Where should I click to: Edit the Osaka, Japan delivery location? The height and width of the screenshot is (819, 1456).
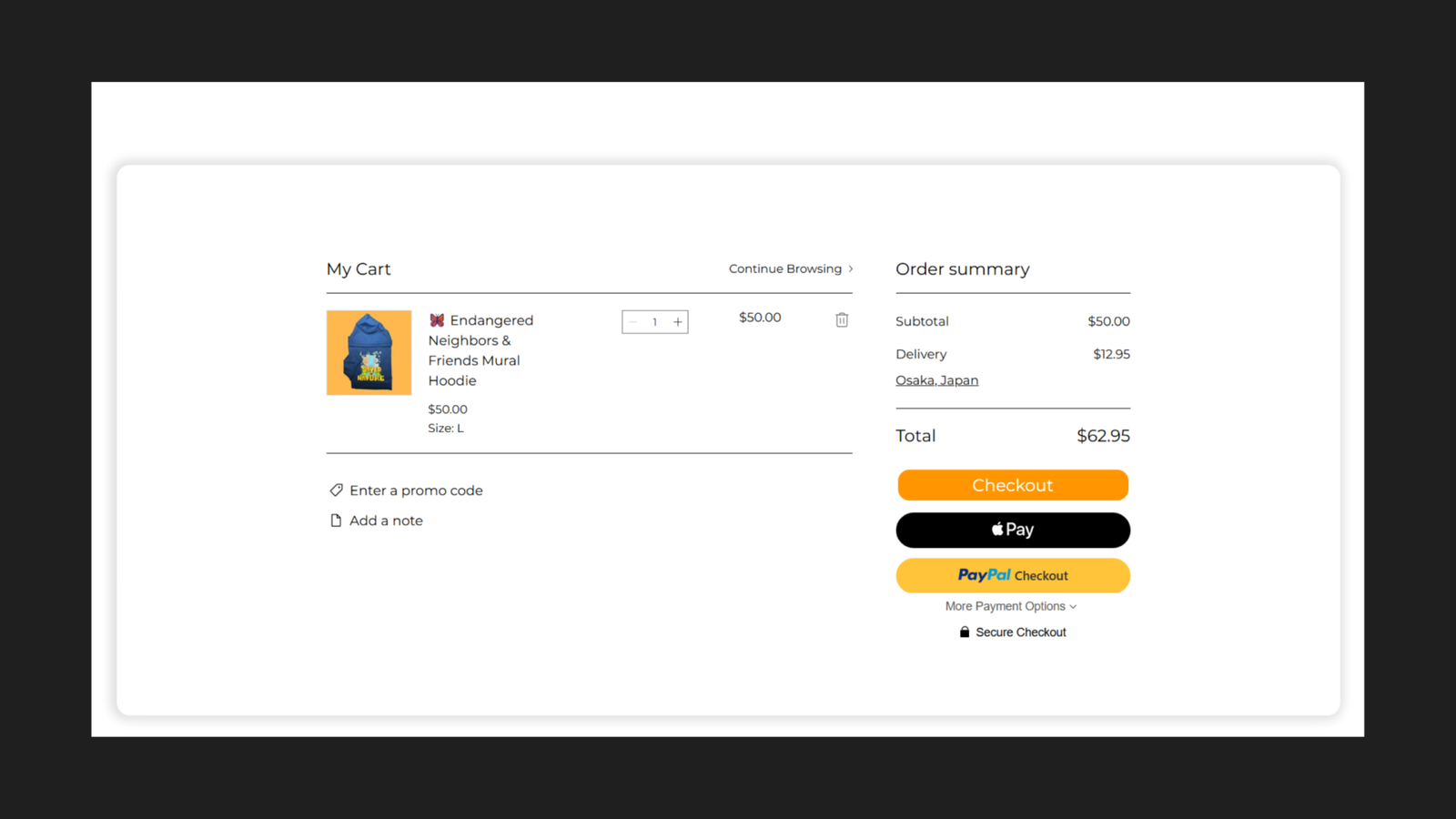click(x=936, y=379)
